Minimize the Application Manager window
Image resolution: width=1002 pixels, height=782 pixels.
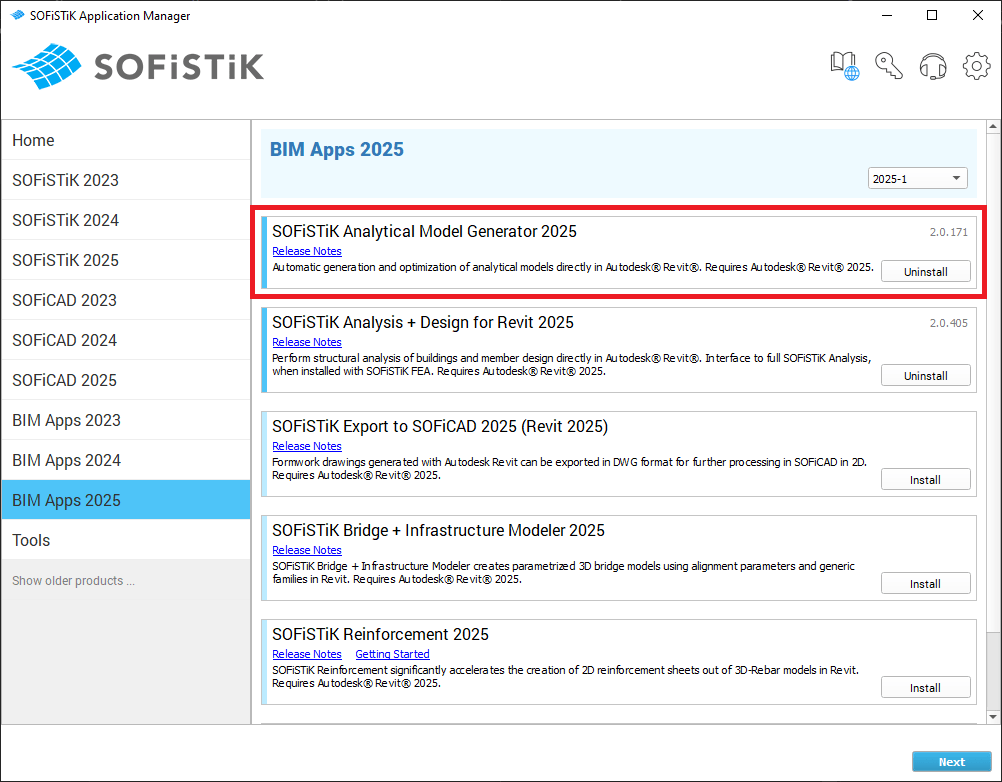pos(887,15)
